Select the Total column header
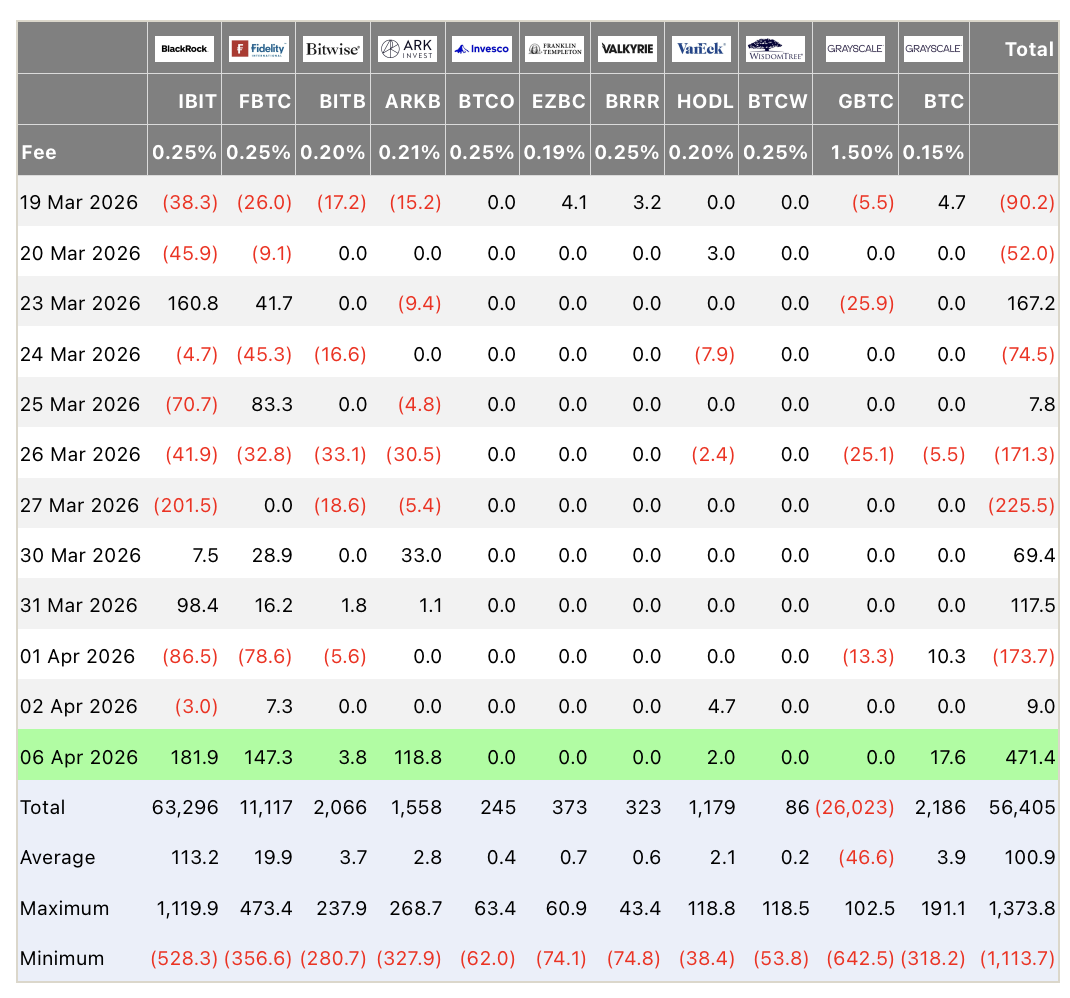 1029,49
